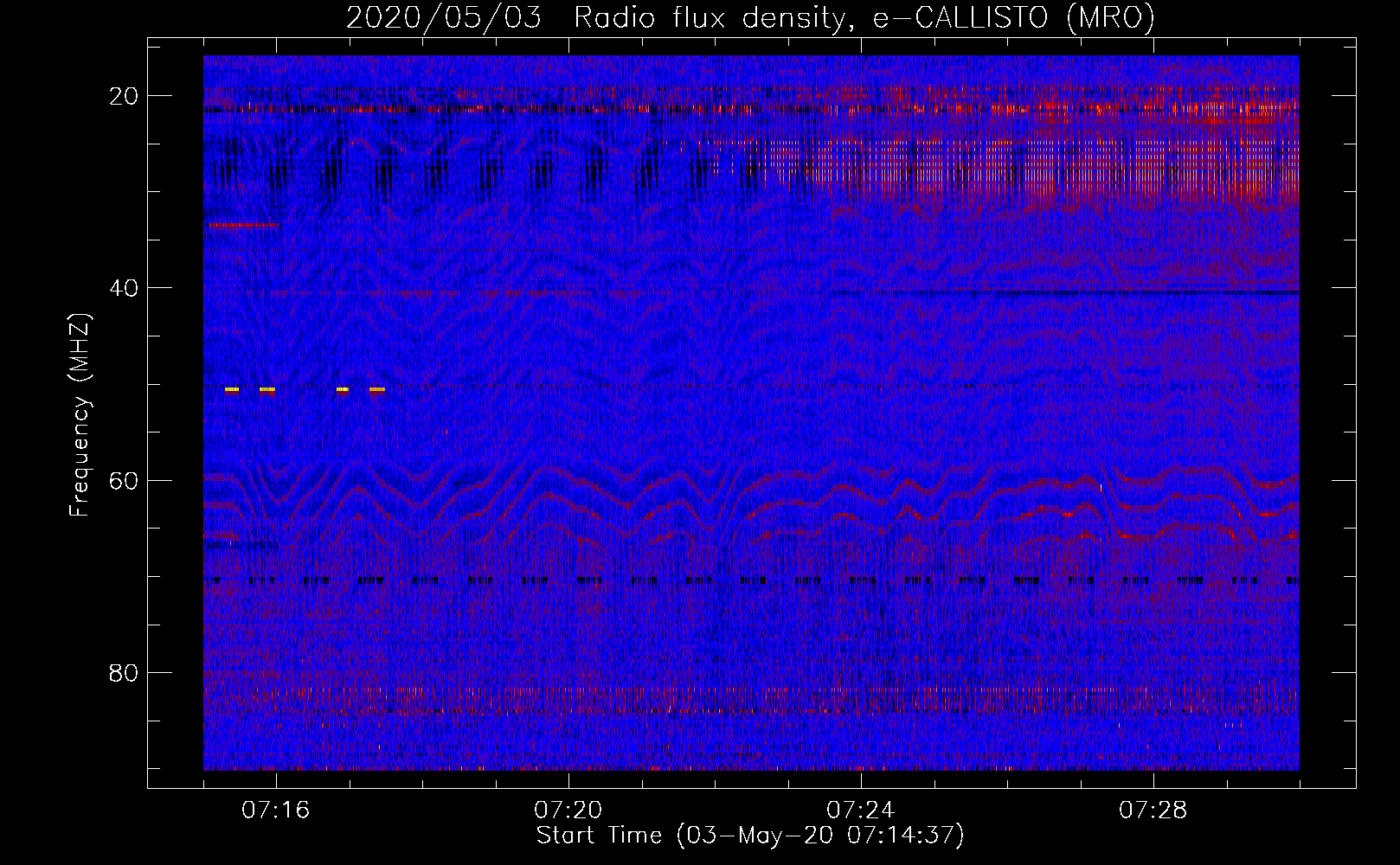Click the short red line near 33 MHz

pyautogui.click(x=243, y=225)
